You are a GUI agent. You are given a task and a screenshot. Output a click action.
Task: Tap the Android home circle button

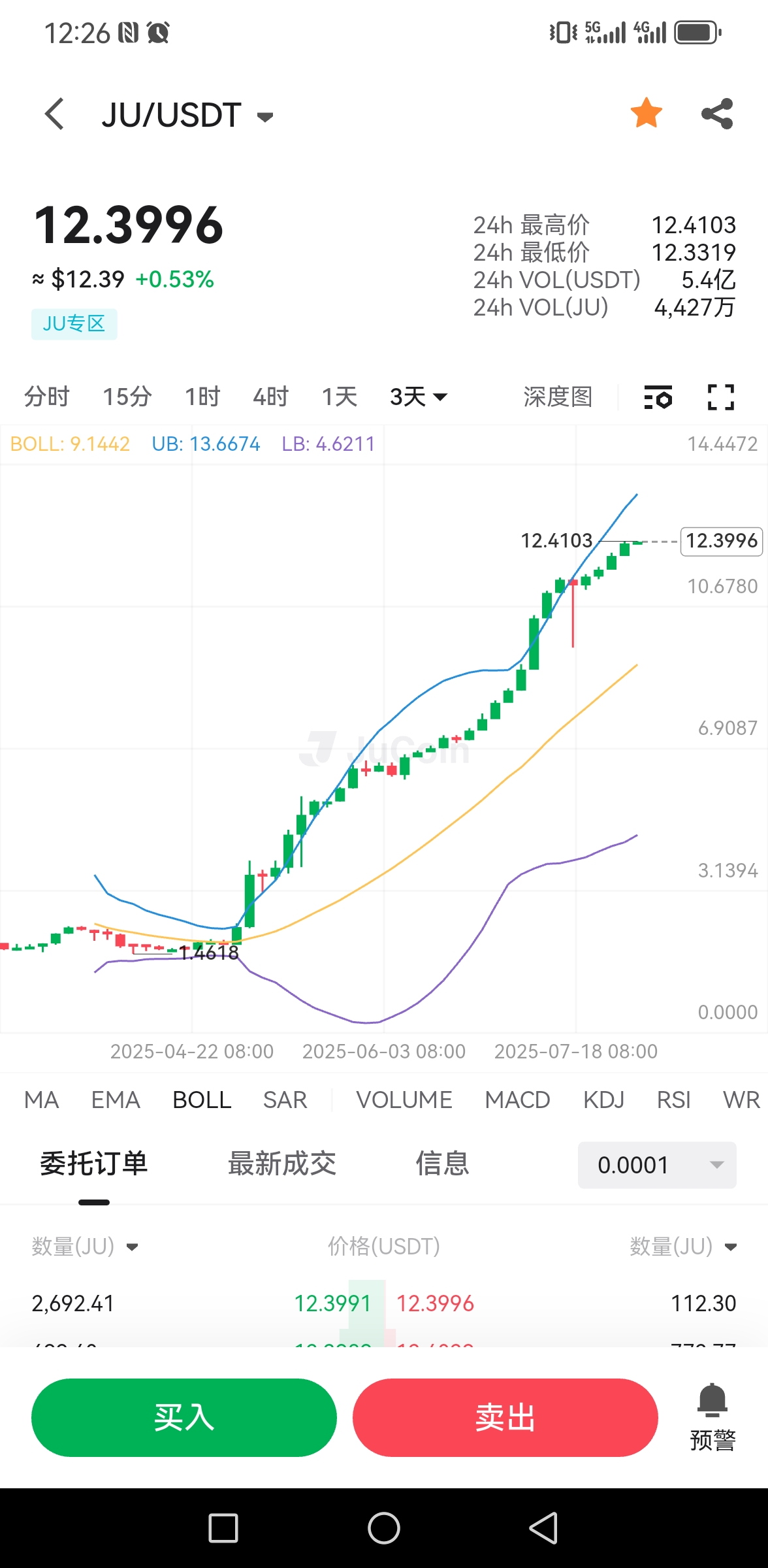(384, 1528)
